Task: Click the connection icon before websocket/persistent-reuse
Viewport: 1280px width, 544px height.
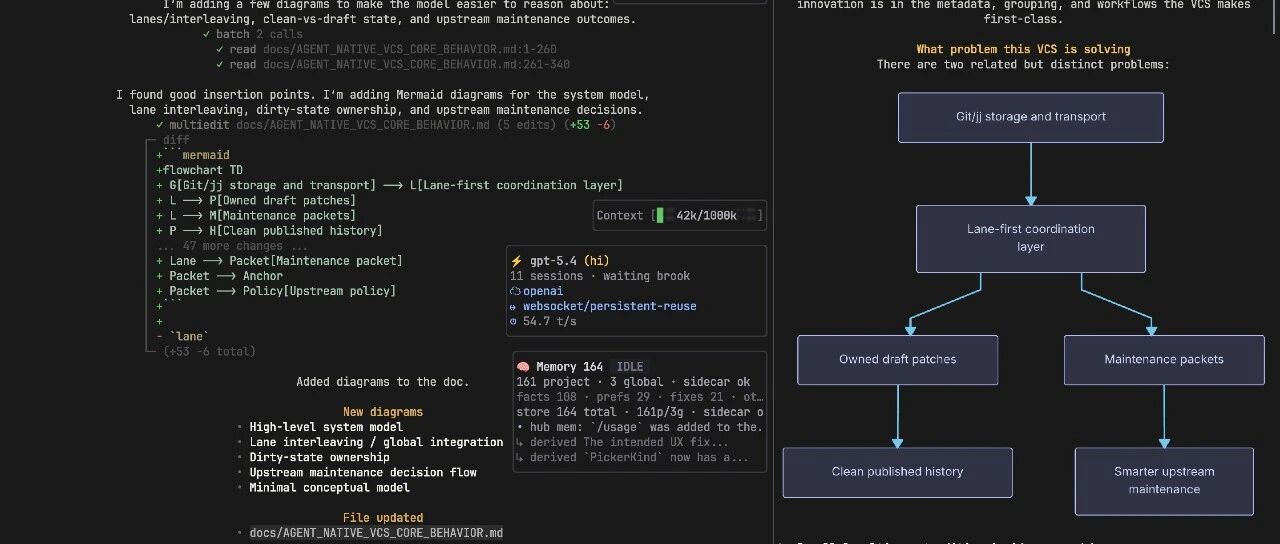Action: (514, 306)
